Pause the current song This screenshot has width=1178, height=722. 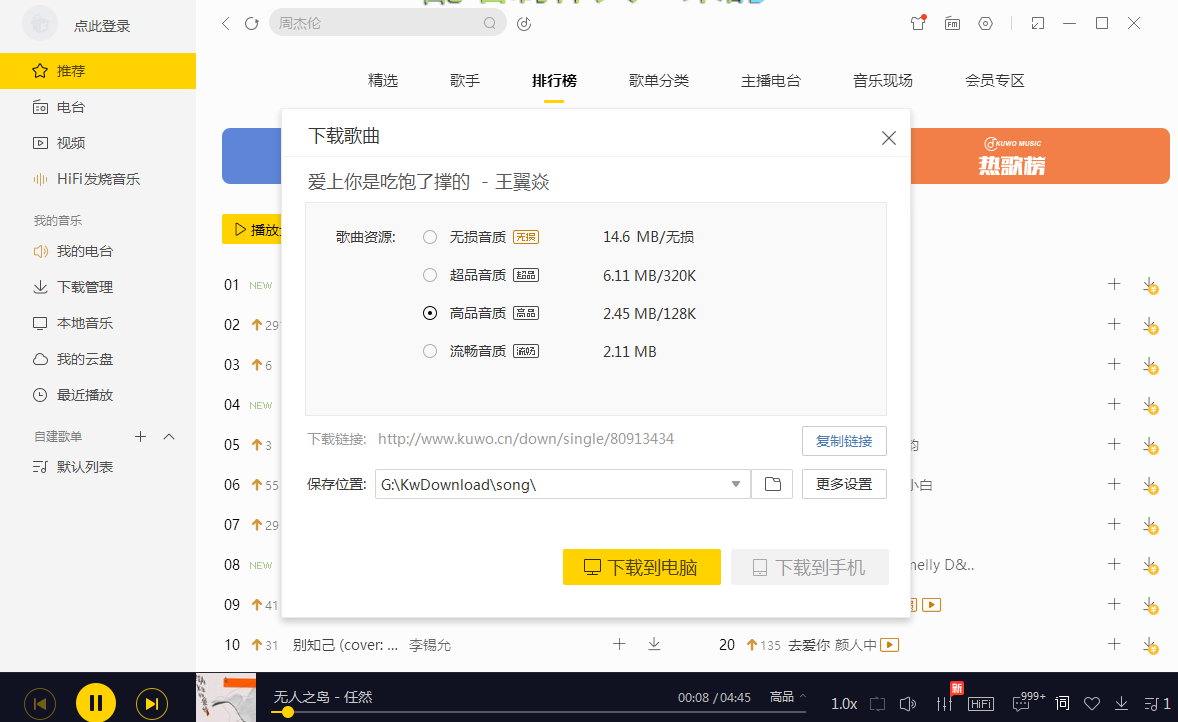pyautogui.click(x=95, y=703)
